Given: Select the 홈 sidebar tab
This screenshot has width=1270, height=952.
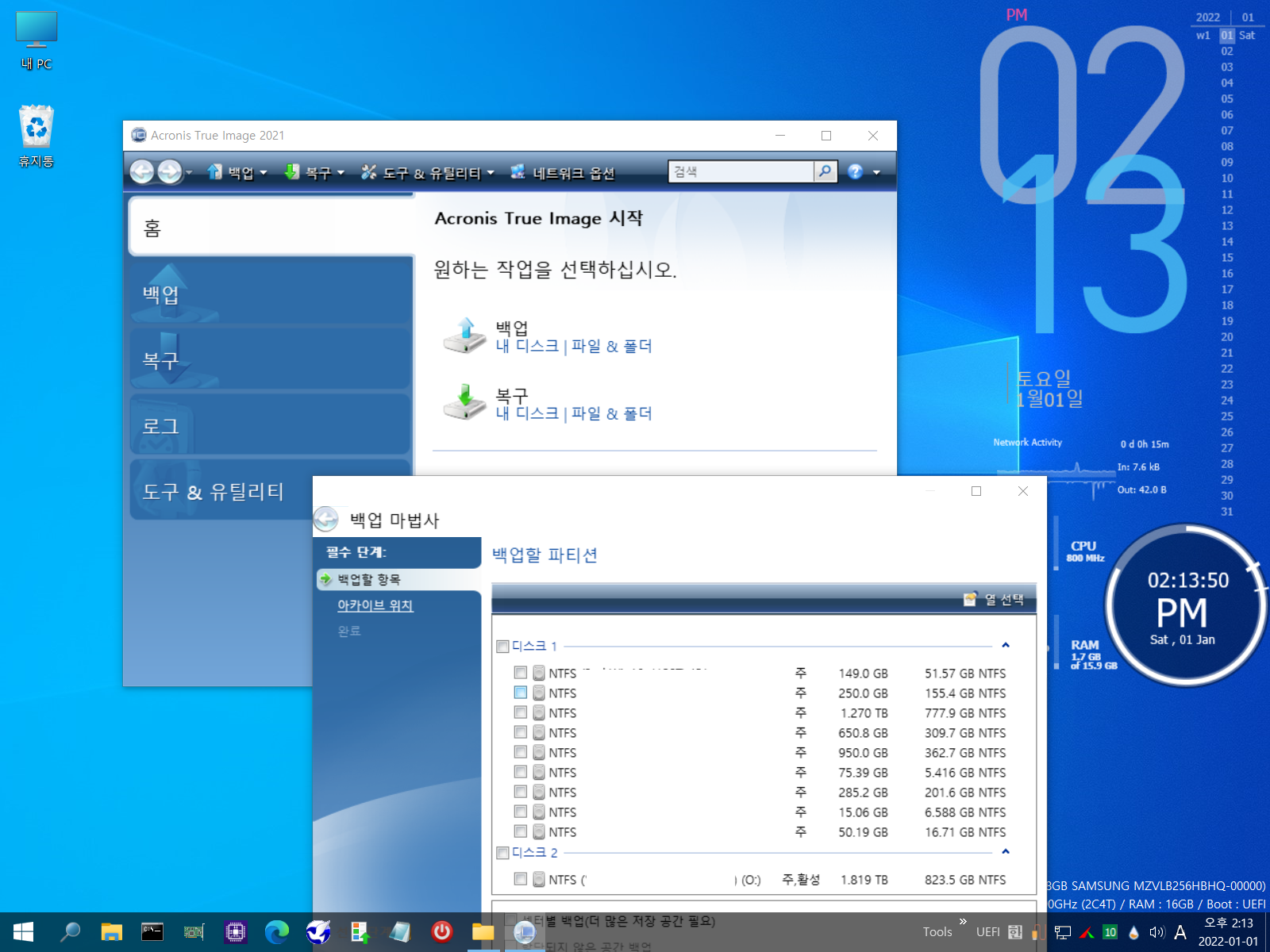Looking at the screenshot, I should pyautogui.click(x=271, y=227).
